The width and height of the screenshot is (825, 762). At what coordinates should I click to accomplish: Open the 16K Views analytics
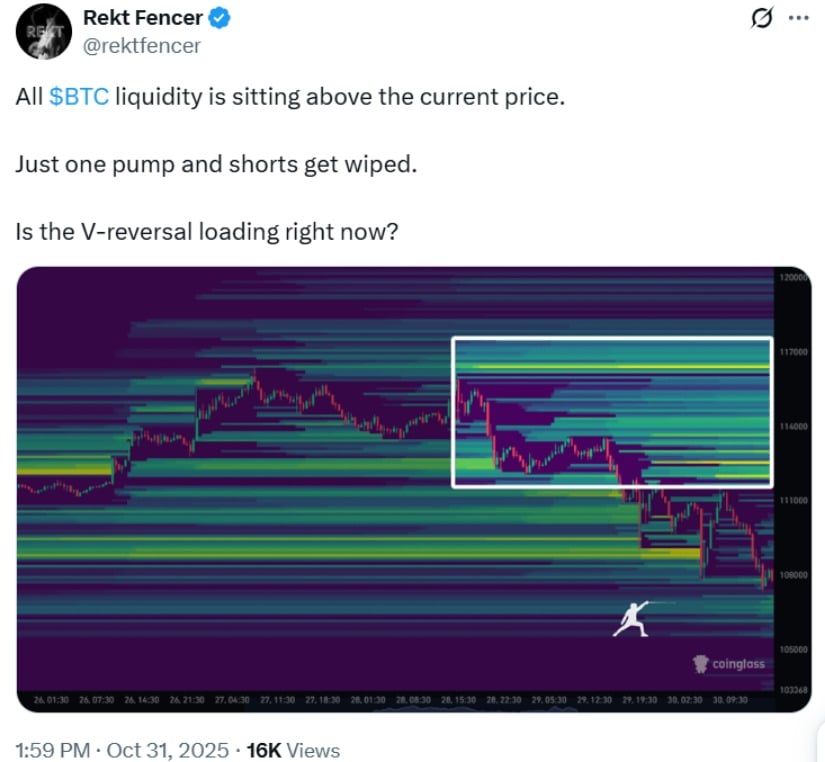(x=291, y=750)
